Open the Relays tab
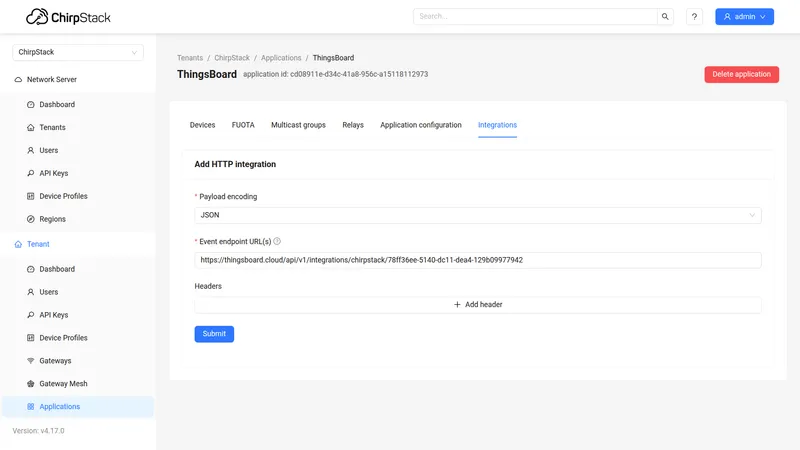 [353, 125]
